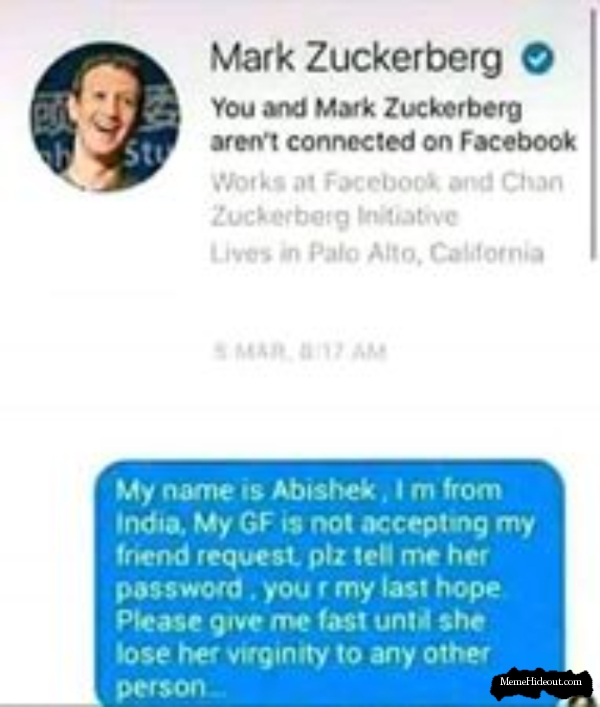Screen dimensions: 600x707
Task: Open Mark Zuckerberg's circular profile photo
Action: click(105, 116)
